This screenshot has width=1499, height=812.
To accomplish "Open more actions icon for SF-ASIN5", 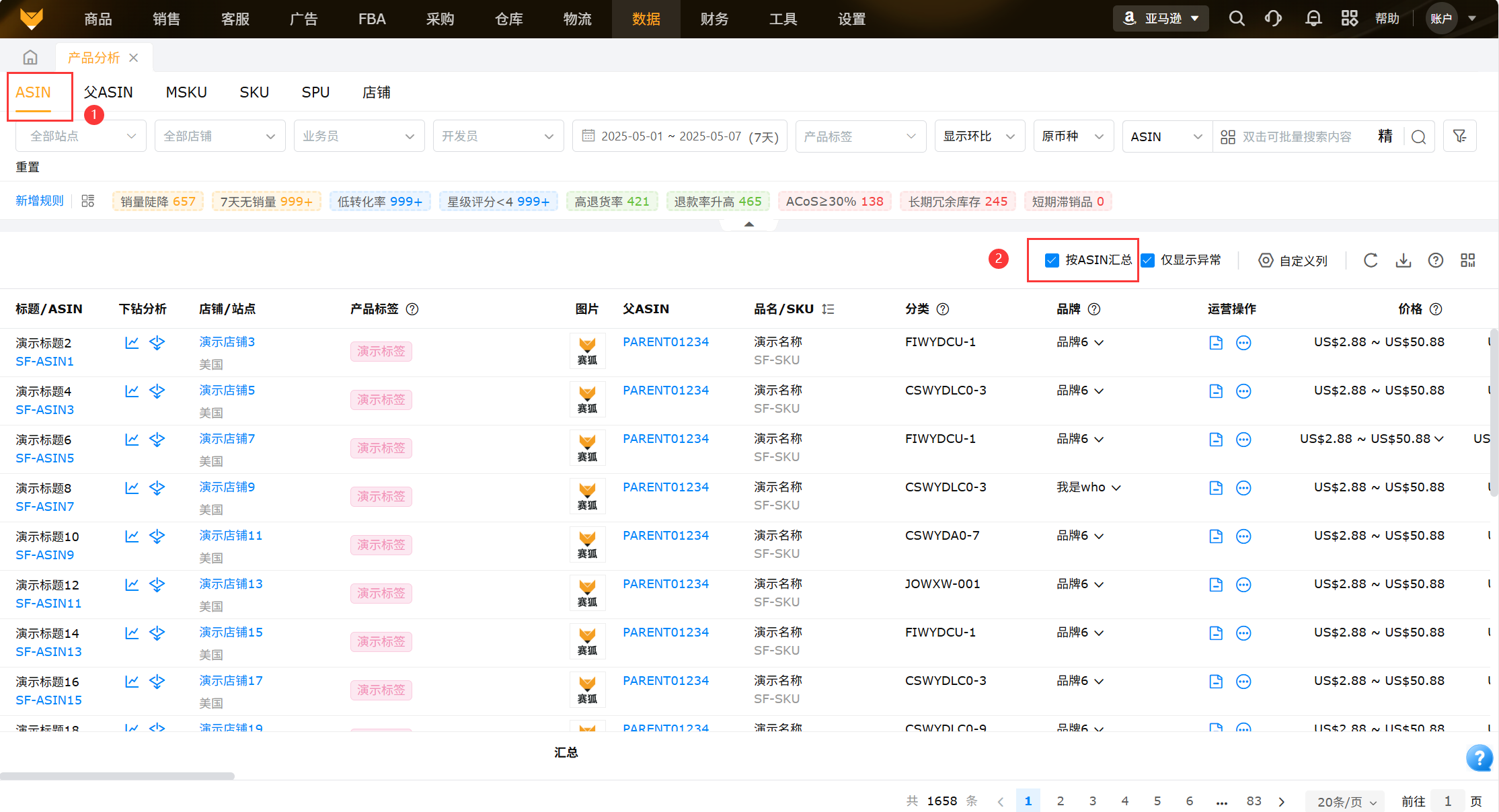I will [x=1243, y=440].
